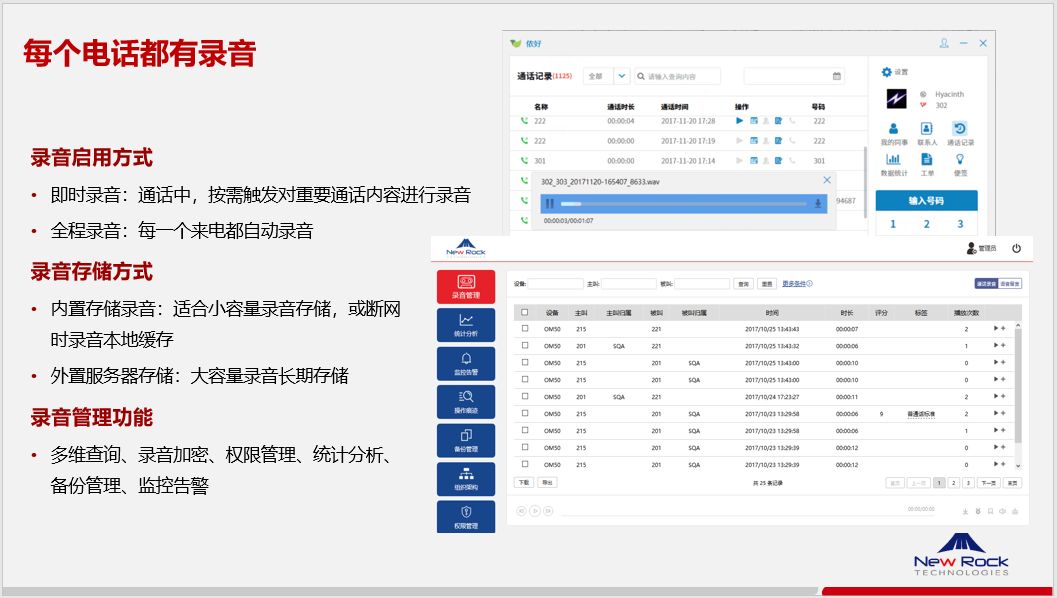Image resolution: width=1057 pixels, height=598 pixels.
Task: Click the 导出 export button
Action: (x=547, y=482)
